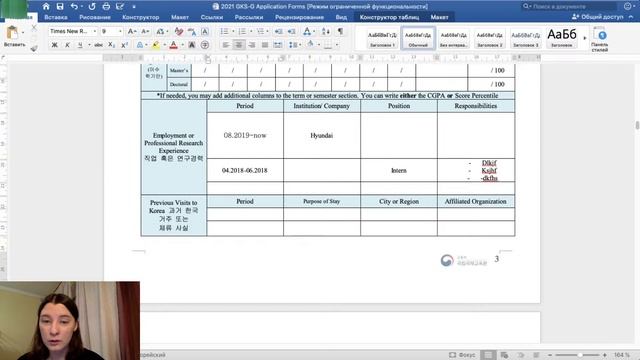Enable Focus mode in status bar
Screen dimensions: 640x360
pyautogui.click(x=462, y=355)
